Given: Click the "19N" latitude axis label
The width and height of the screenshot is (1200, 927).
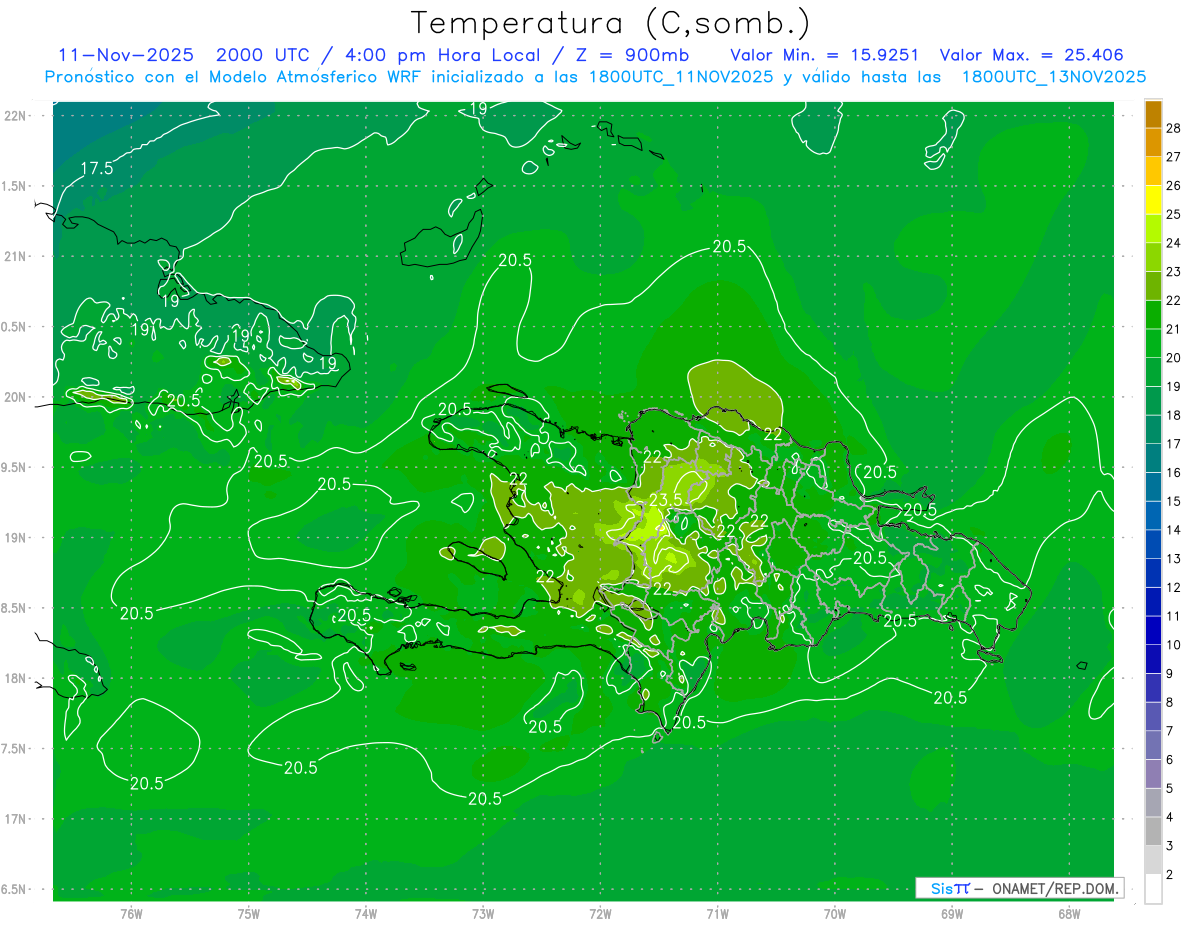Looking at the screenshot, I should click(x=15, y=538).
